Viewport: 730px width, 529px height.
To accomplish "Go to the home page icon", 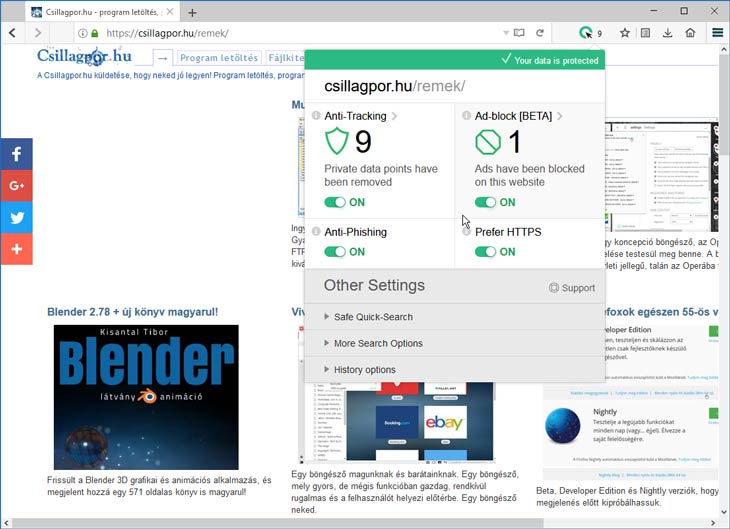I will pos(690,33).
